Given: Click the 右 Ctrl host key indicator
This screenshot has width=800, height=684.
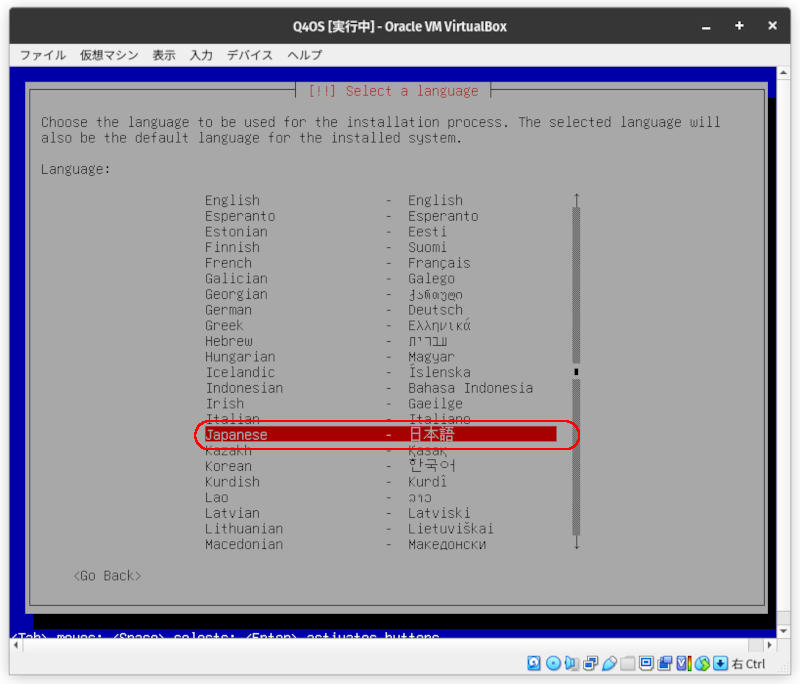Looking at the screenshot, I should click(x=748, y=664).
